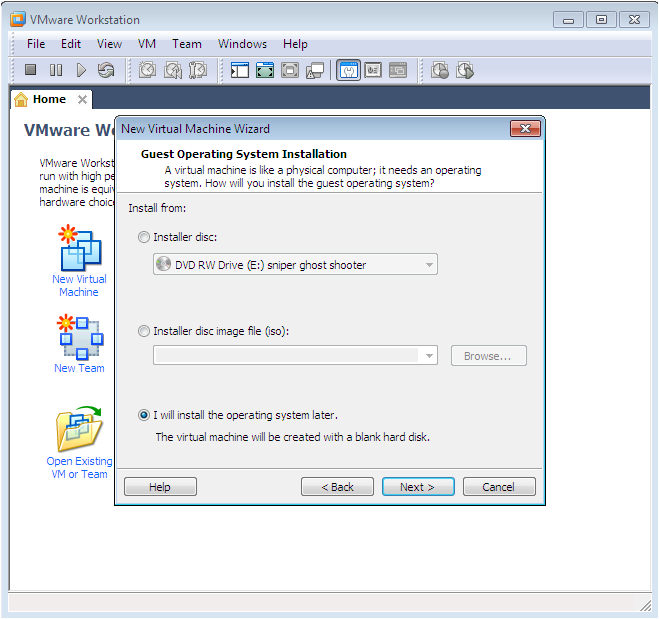Viewport: 659px width, 619px height.
Task: Expand the ISO image file path dropdown arrow
Action: [429, 356]
